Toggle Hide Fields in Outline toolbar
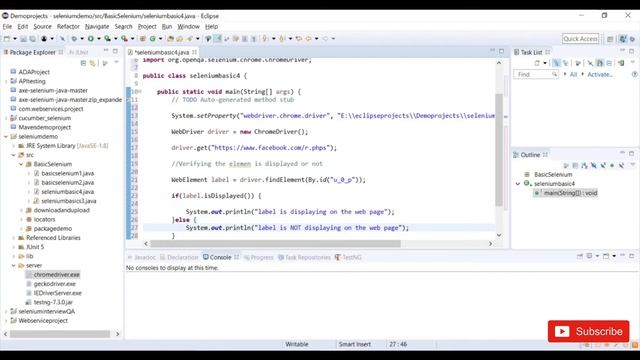 tap(594, 165)
